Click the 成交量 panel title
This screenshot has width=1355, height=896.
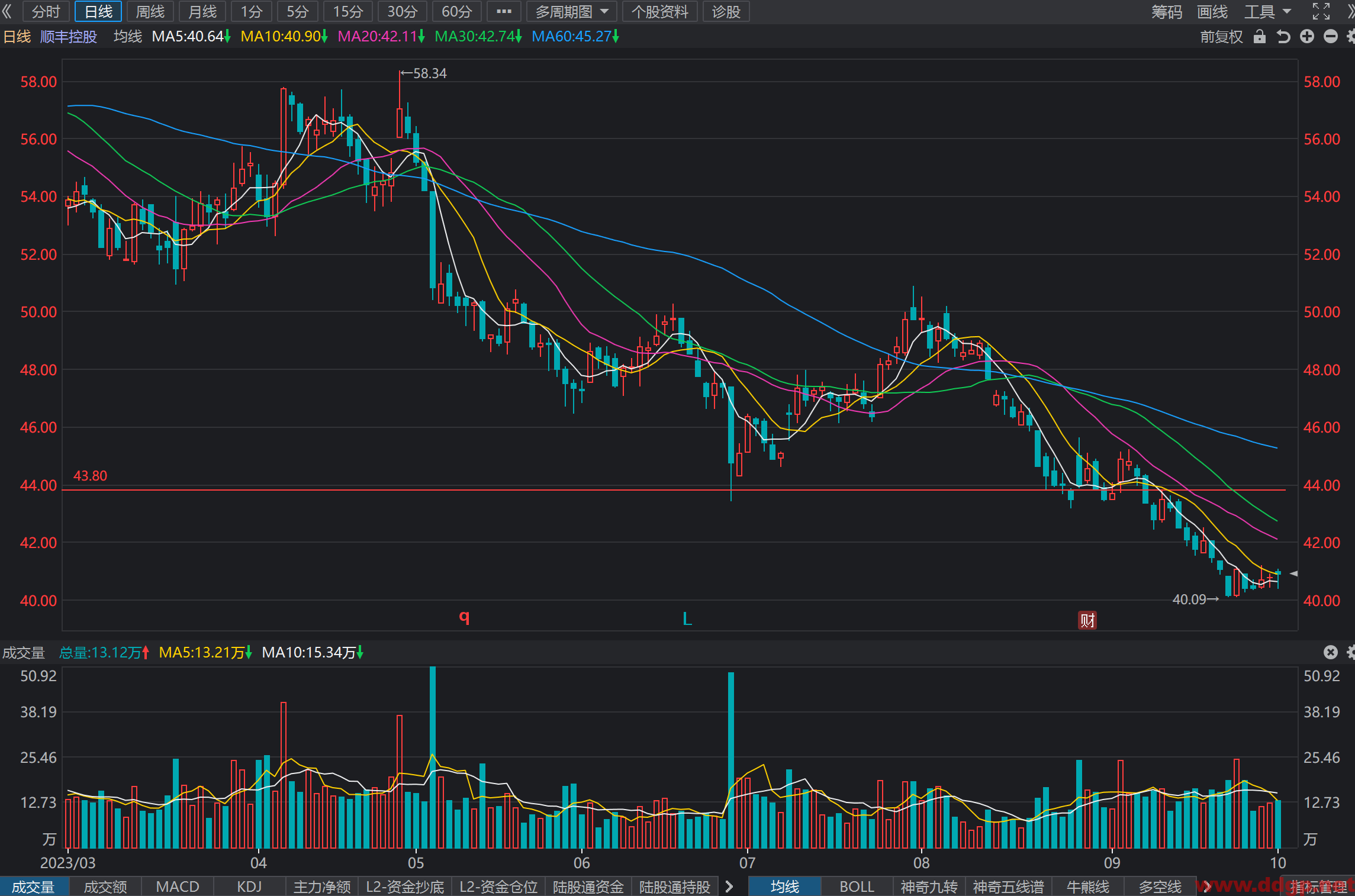click(x=24, y=653)
